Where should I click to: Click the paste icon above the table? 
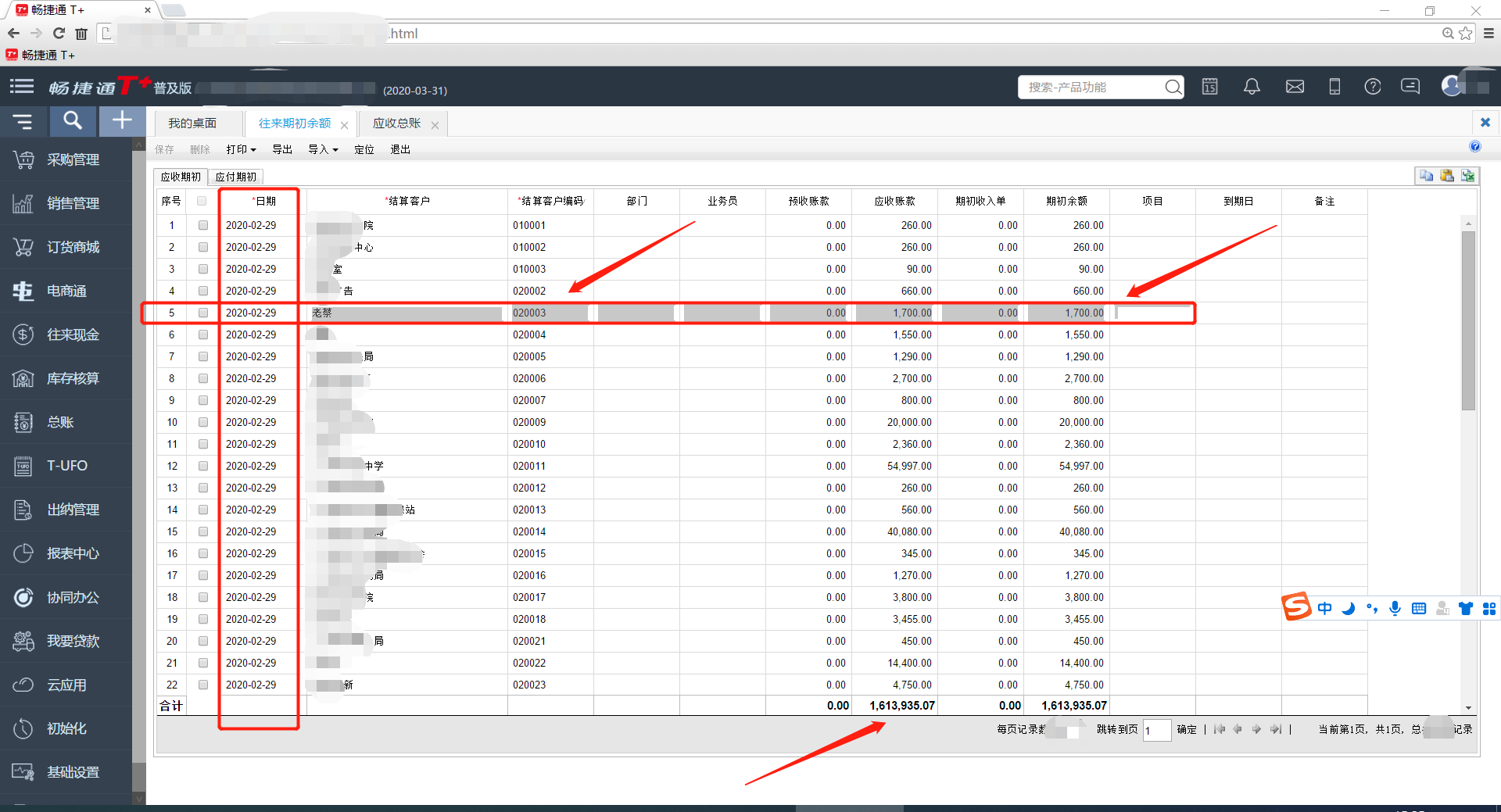(1447, 176)
